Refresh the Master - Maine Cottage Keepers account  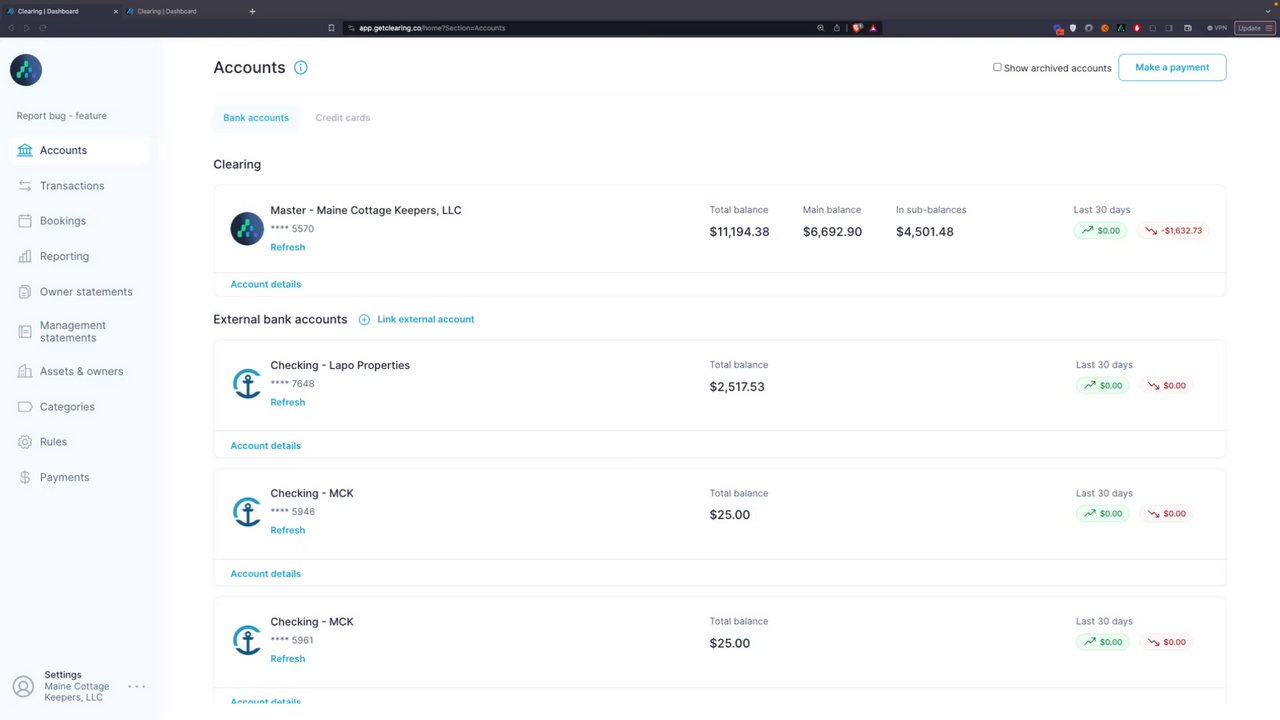(x=287, y=247)
